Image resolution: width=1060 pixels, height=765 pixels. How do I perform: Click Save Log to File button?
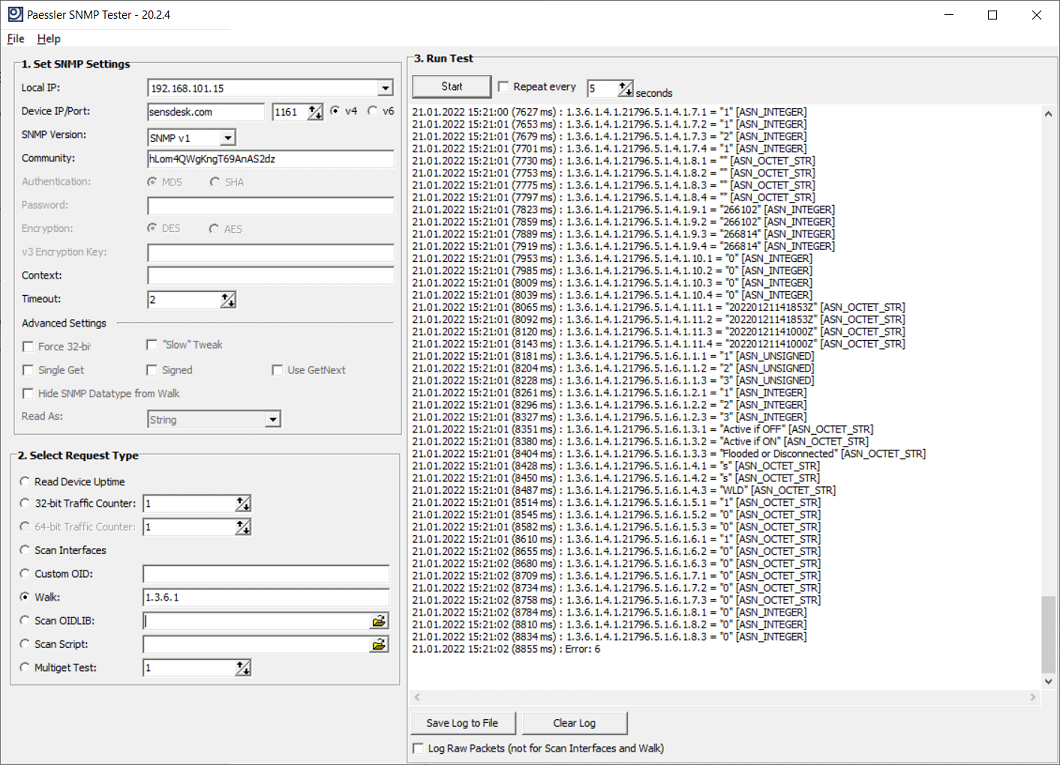click(462, 723)
